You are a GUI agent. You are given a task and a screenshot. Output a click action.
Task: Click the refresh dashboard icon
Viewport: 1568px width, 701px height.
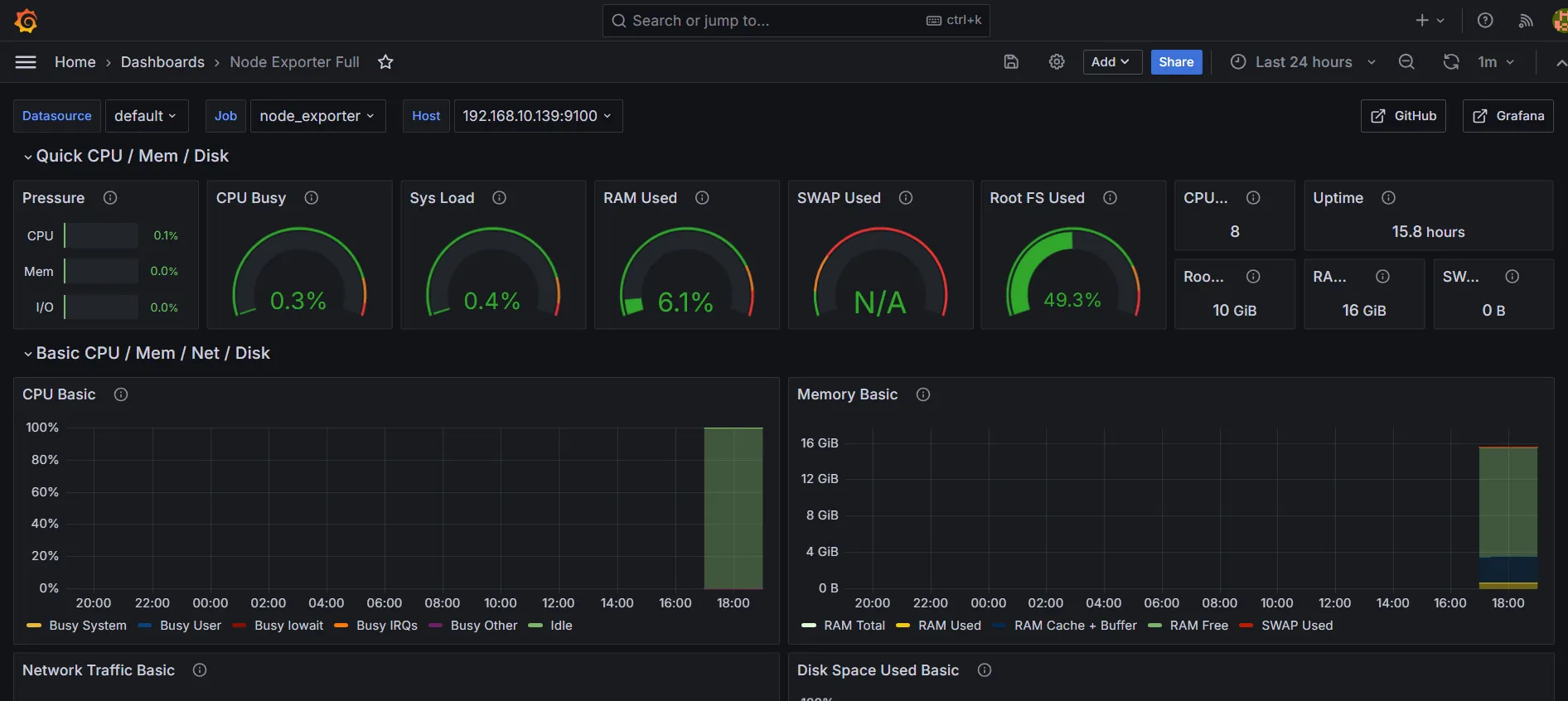[x=1451, y=62]
